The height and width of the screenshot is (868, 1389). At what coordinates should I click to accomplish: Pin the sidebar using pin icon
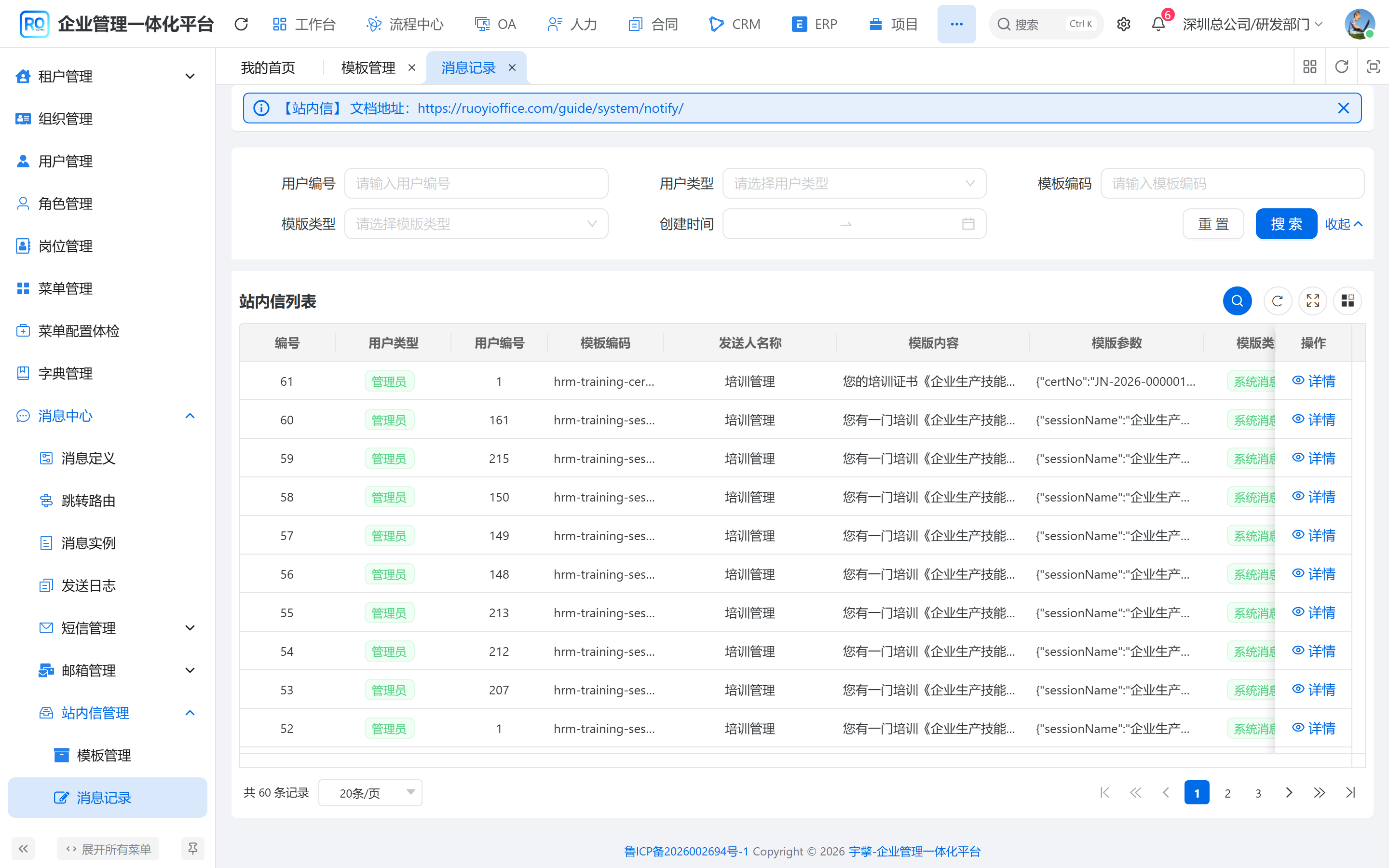[x=193, y=849]
